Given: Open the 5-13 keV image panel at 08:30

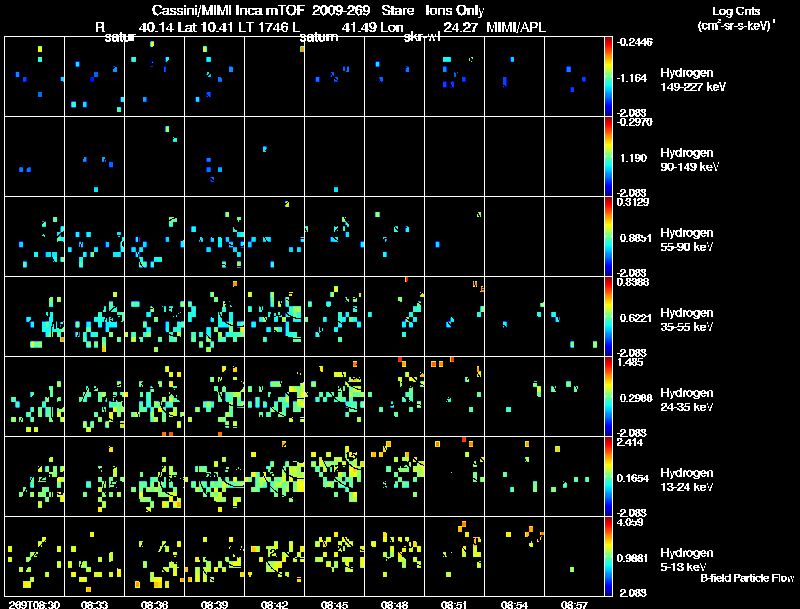Looking at the screenshot, I should [34, 556].
